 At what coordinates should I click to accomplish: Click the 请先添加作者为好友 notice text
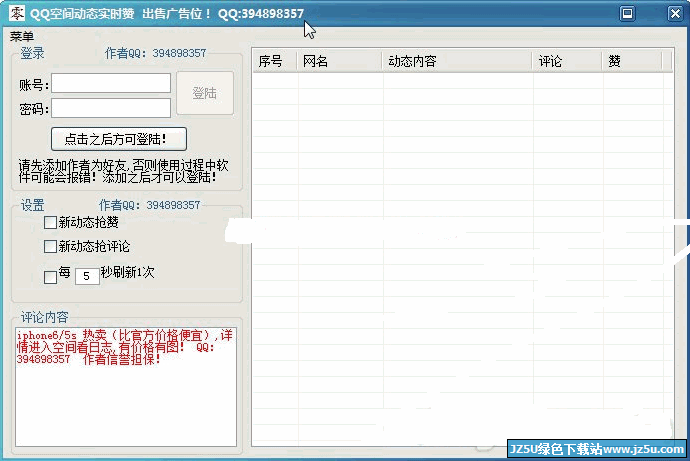123,172
